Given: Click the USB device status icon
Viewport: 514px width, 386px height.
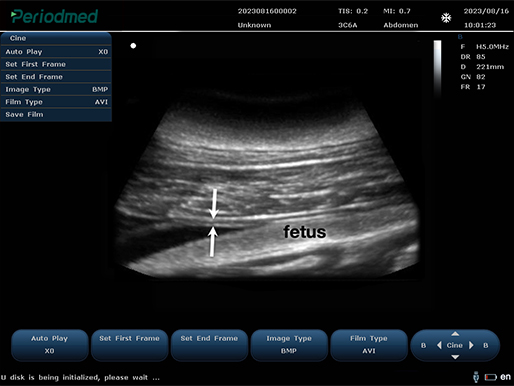Looking at the screenshot, I should pyautogui.click(x=476, y=377).
